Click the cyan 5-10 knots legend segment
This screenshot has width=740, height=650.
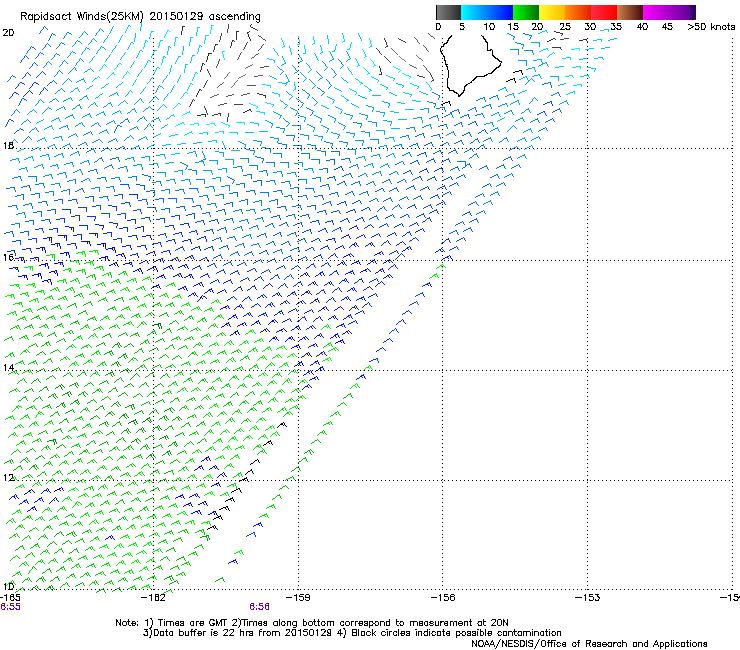click(x=474, y=12)
